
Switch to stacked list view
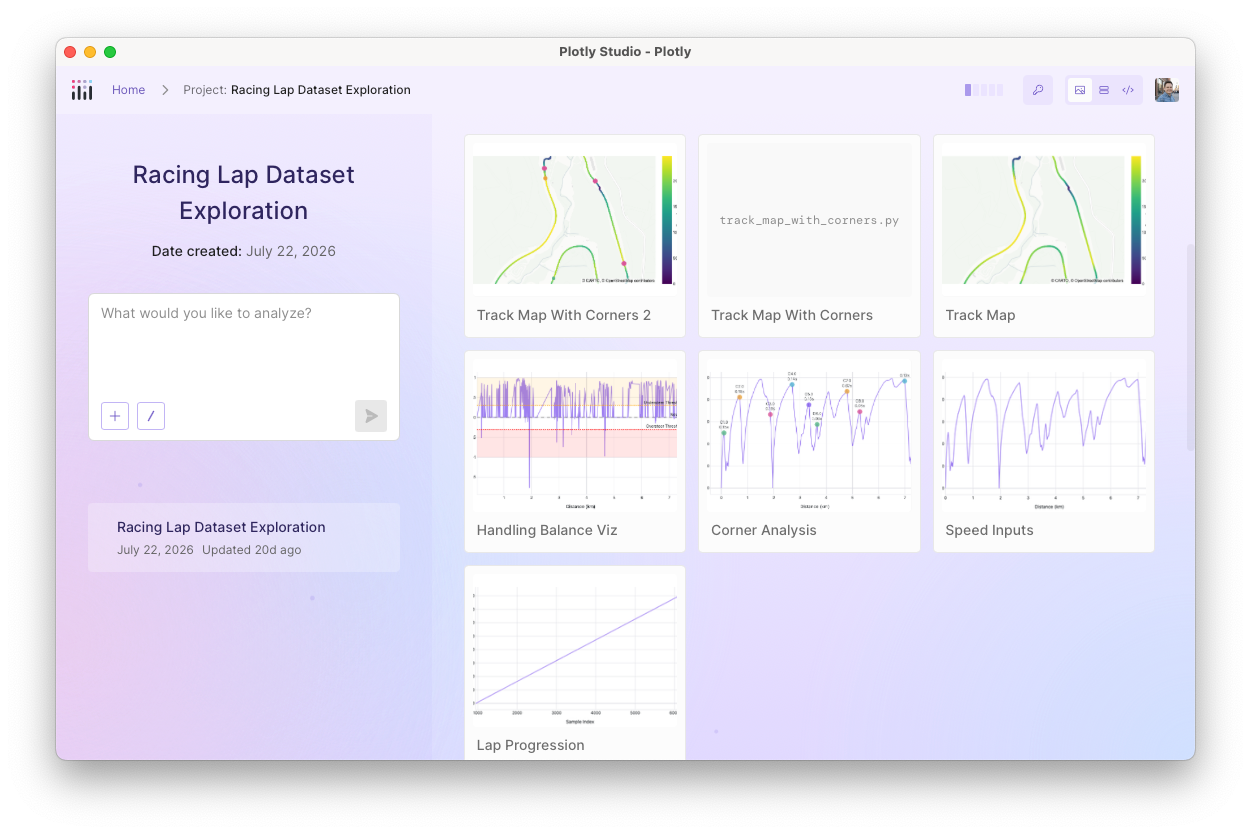coord(1104,90)
